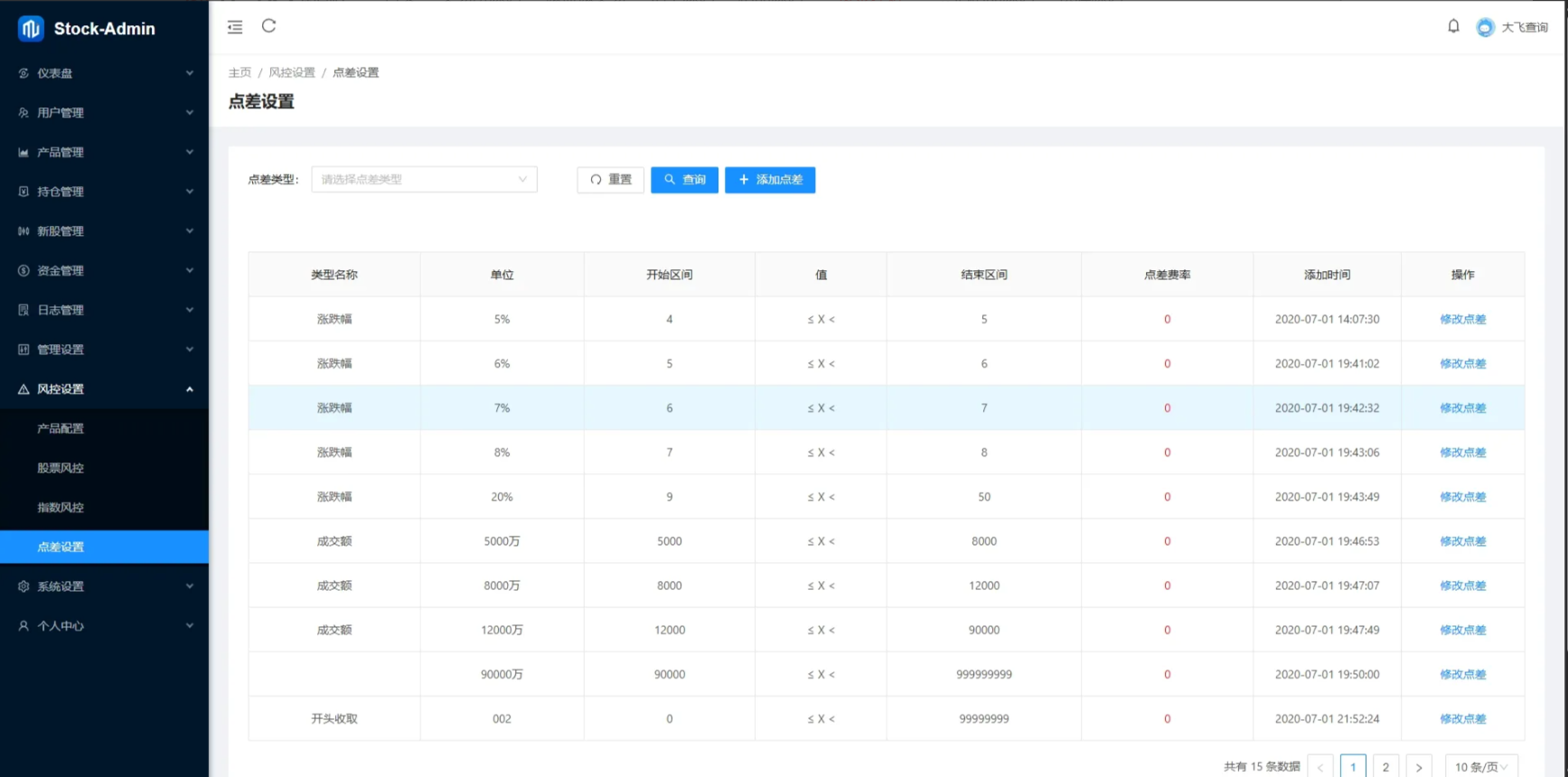Go to page 2 in pagination
The image size is (1568, 777).
(x=1385, y=766)
